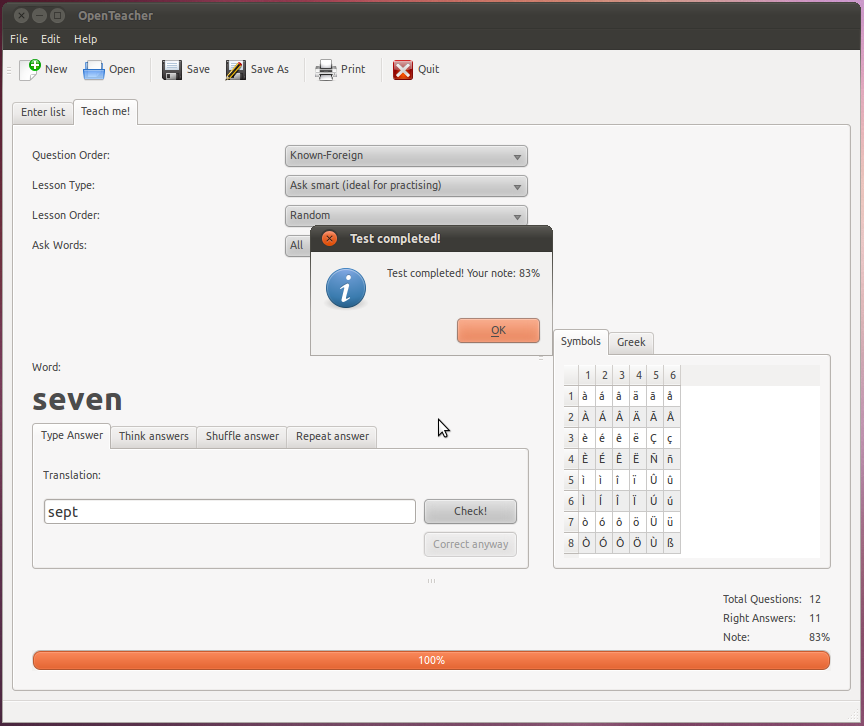
Task: Expand the Lesson Order dropdown
Action: click(x=406, y=216)
